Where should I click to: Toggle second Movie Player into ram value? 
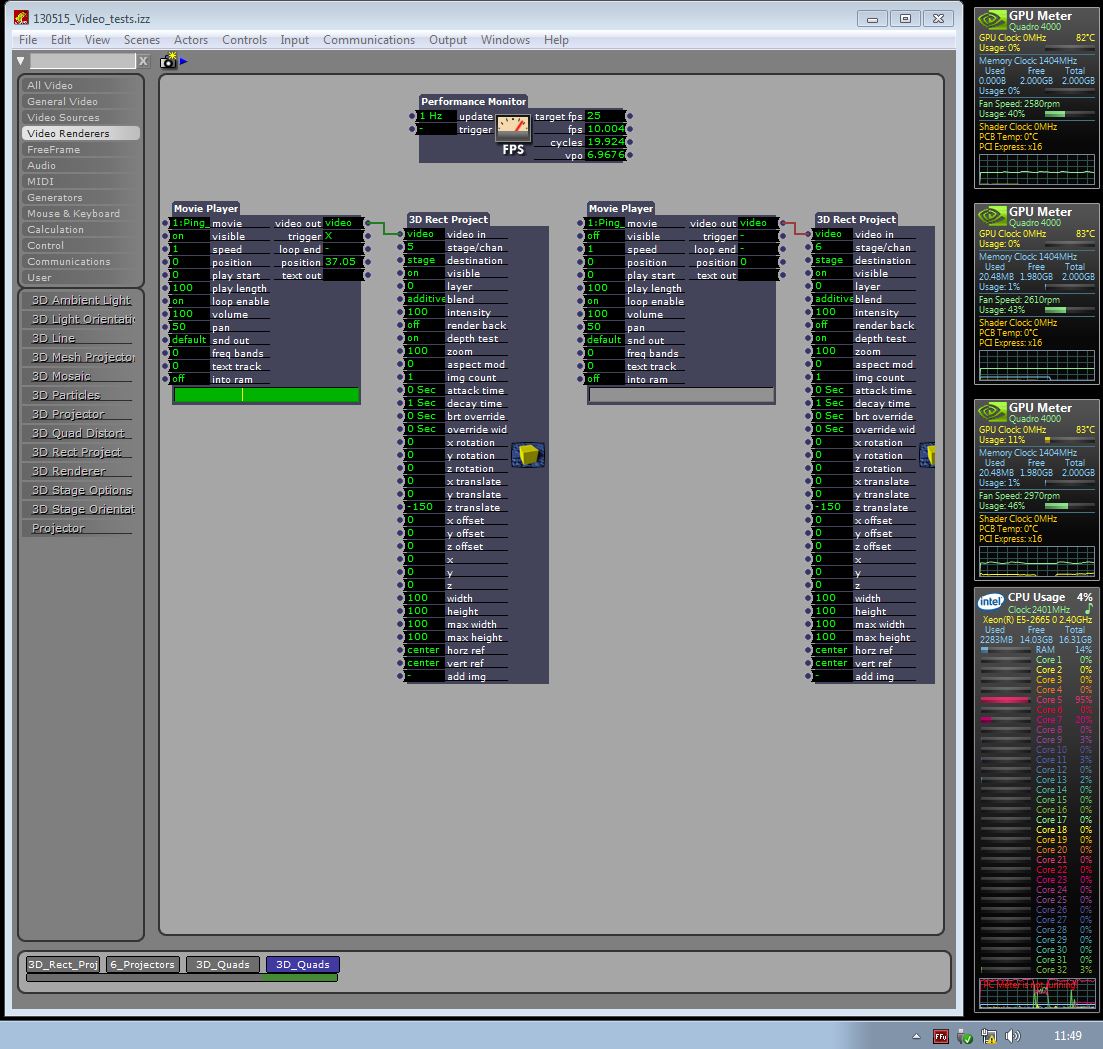coord(605,379)
